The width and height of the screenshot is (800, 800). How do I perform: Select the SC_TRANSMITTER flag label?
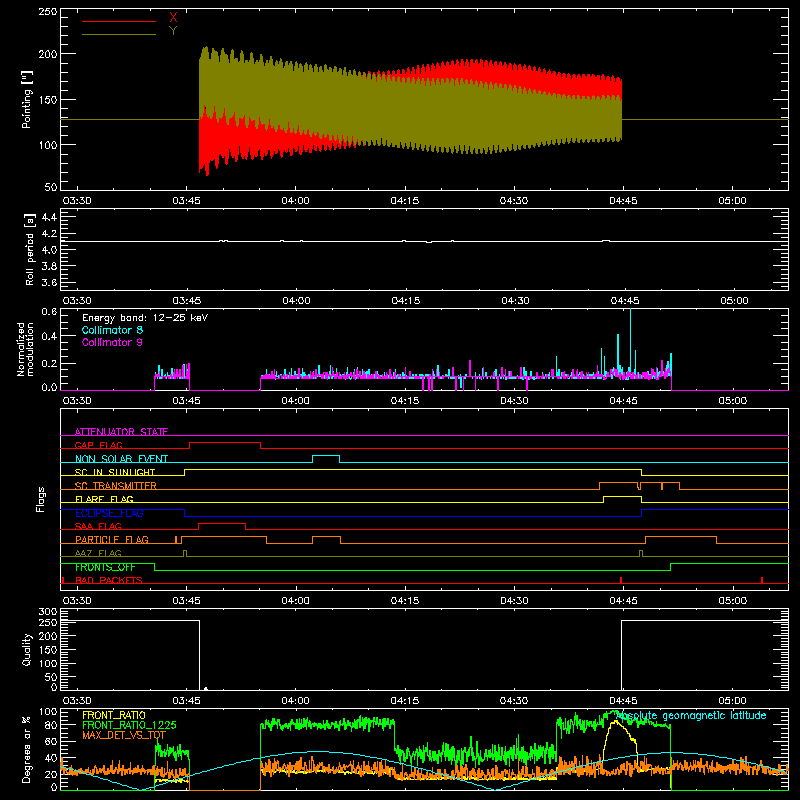click(116, 485)
